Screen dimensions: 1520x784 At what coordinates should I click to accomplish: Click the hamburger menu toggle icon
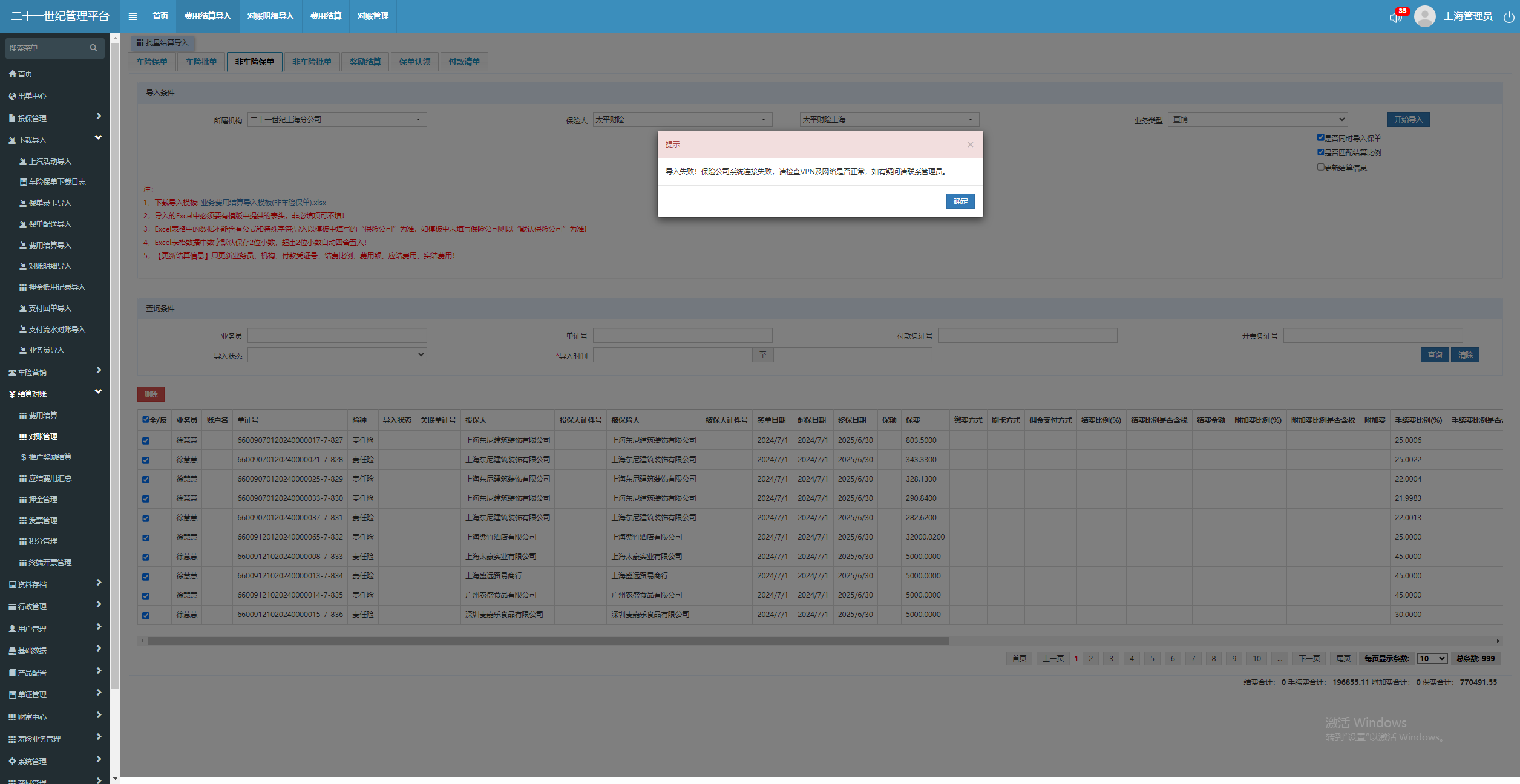tap(133, 16)
